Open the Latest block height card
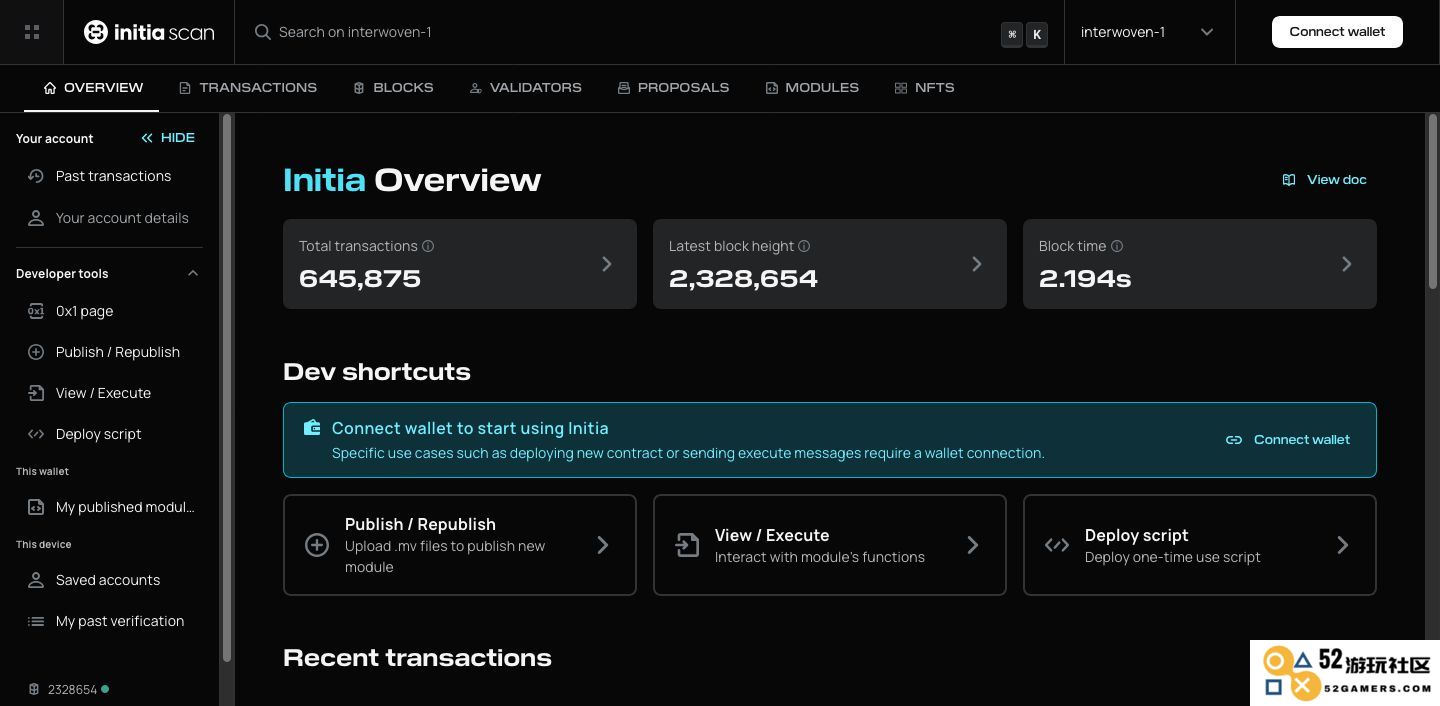 click(830, 264)
